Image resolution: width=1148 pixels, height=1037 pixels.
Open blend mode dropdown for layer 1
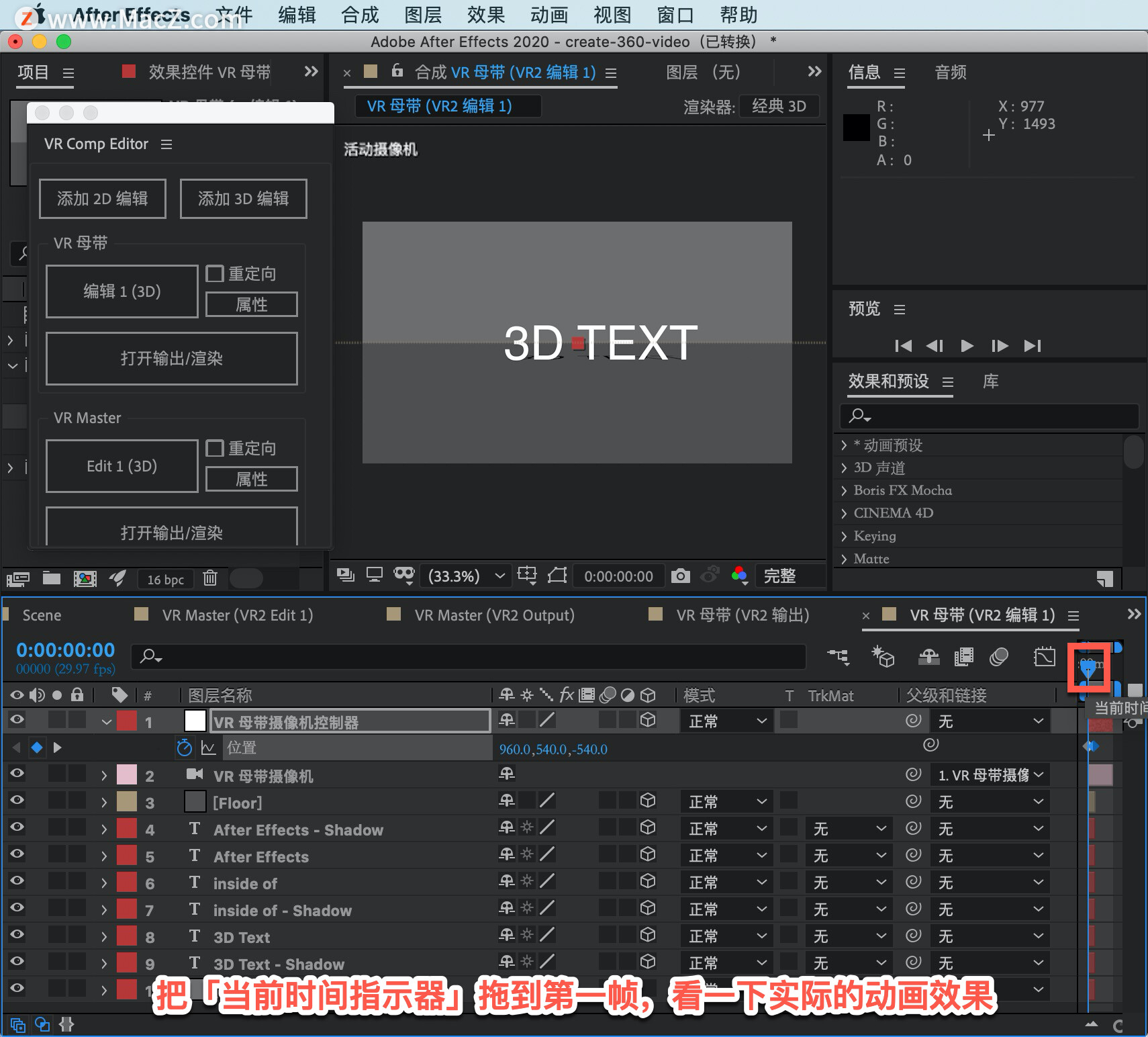[727, 721]
